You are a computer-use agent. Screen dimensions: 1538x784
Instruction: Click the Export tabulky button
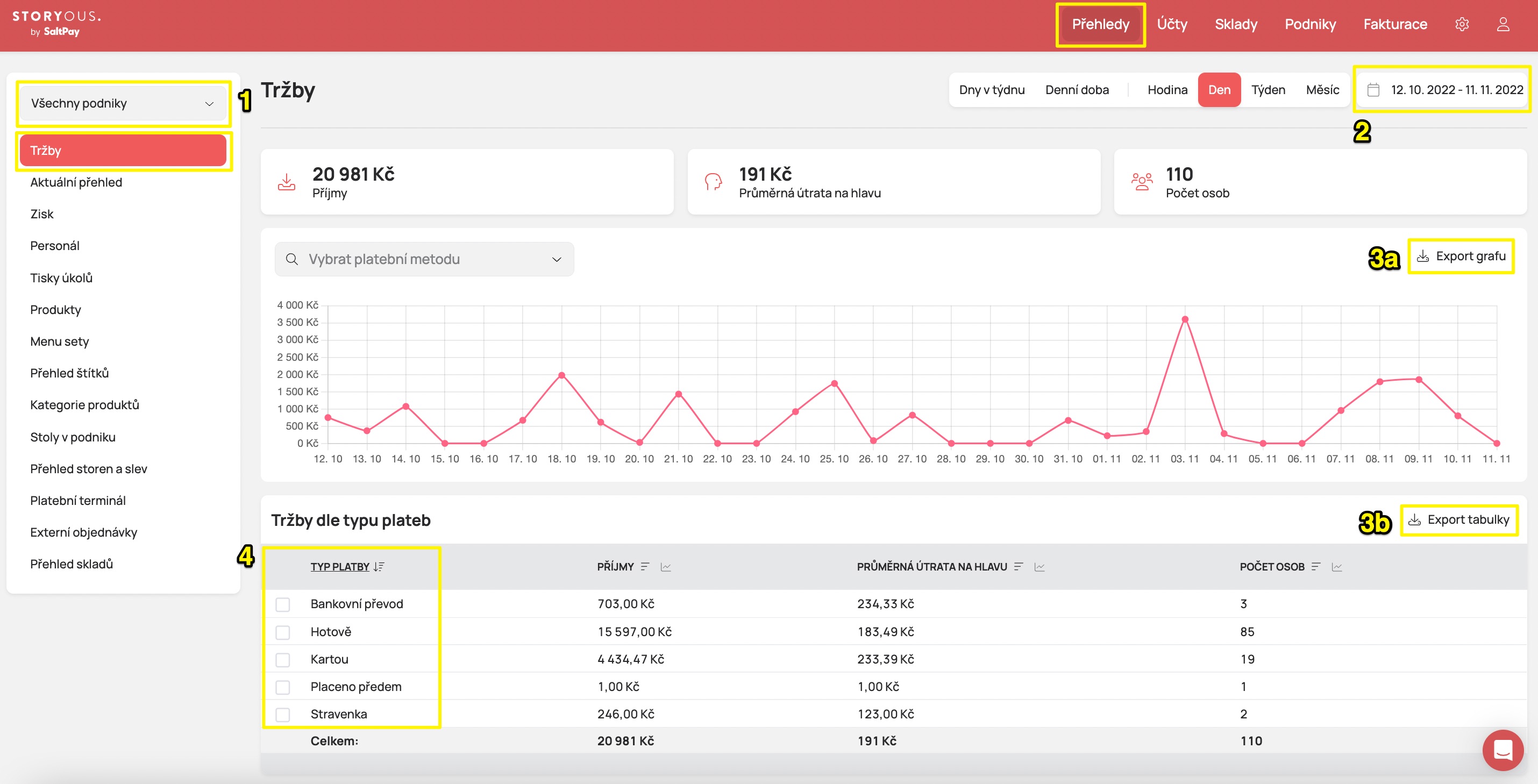[1458, 520]
